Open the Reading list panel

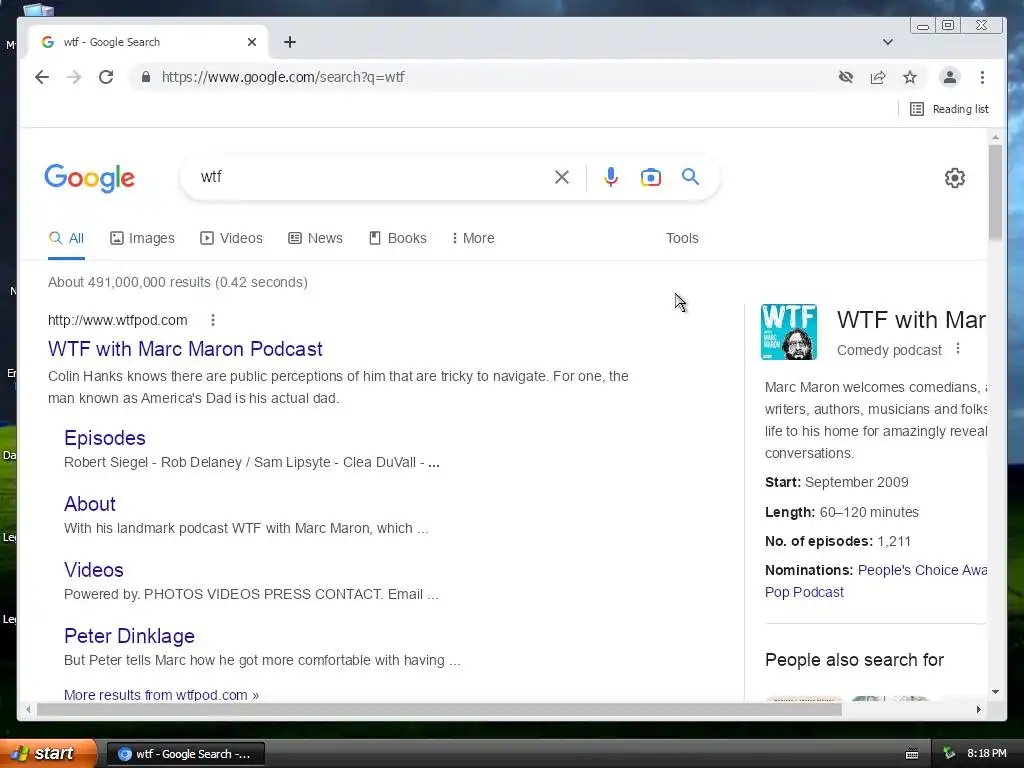tap(950, 109)
